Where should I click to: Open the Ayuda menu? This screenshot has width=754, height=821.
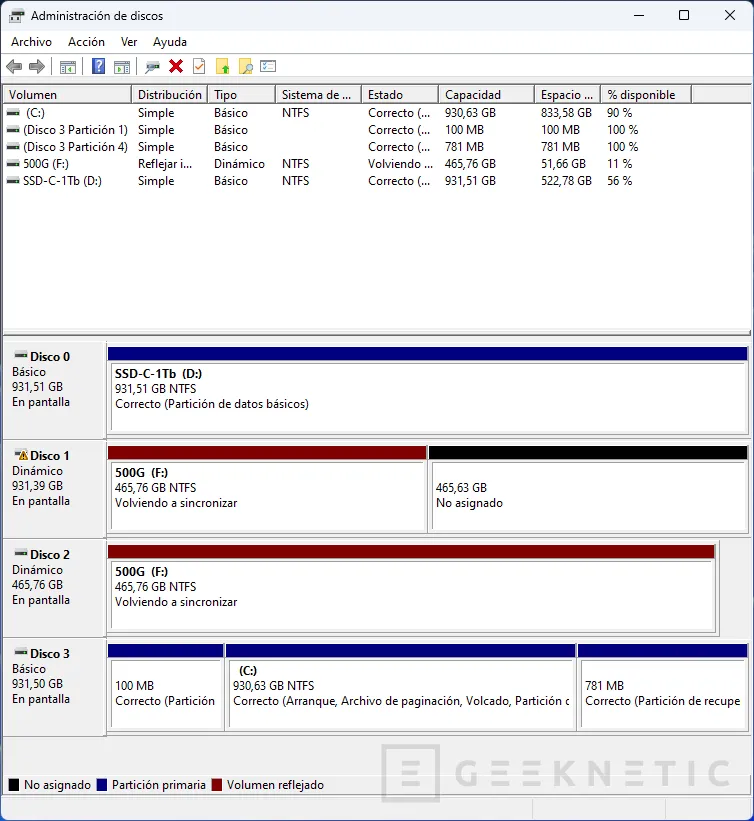pos(170,42)
